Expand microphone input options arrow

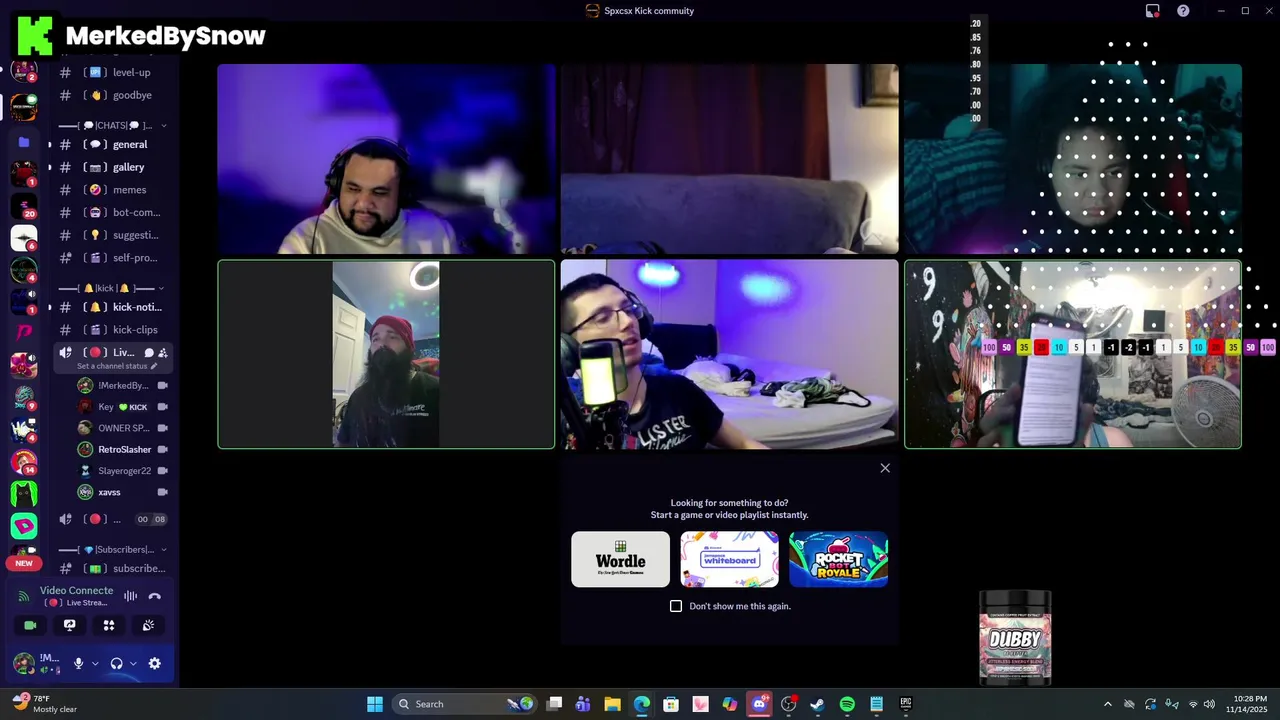95,663
